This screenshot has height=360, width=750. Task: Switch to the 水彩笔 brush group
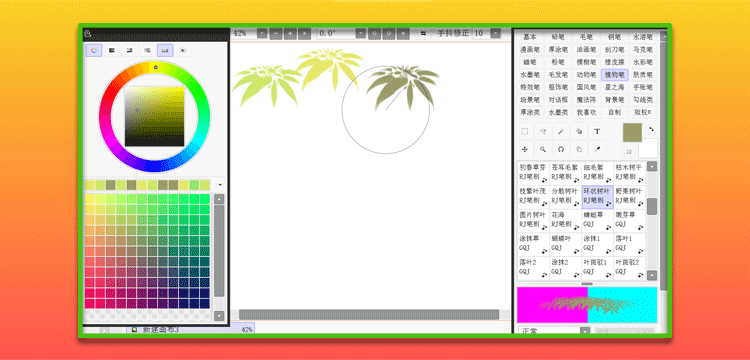[x=643, y=62]
